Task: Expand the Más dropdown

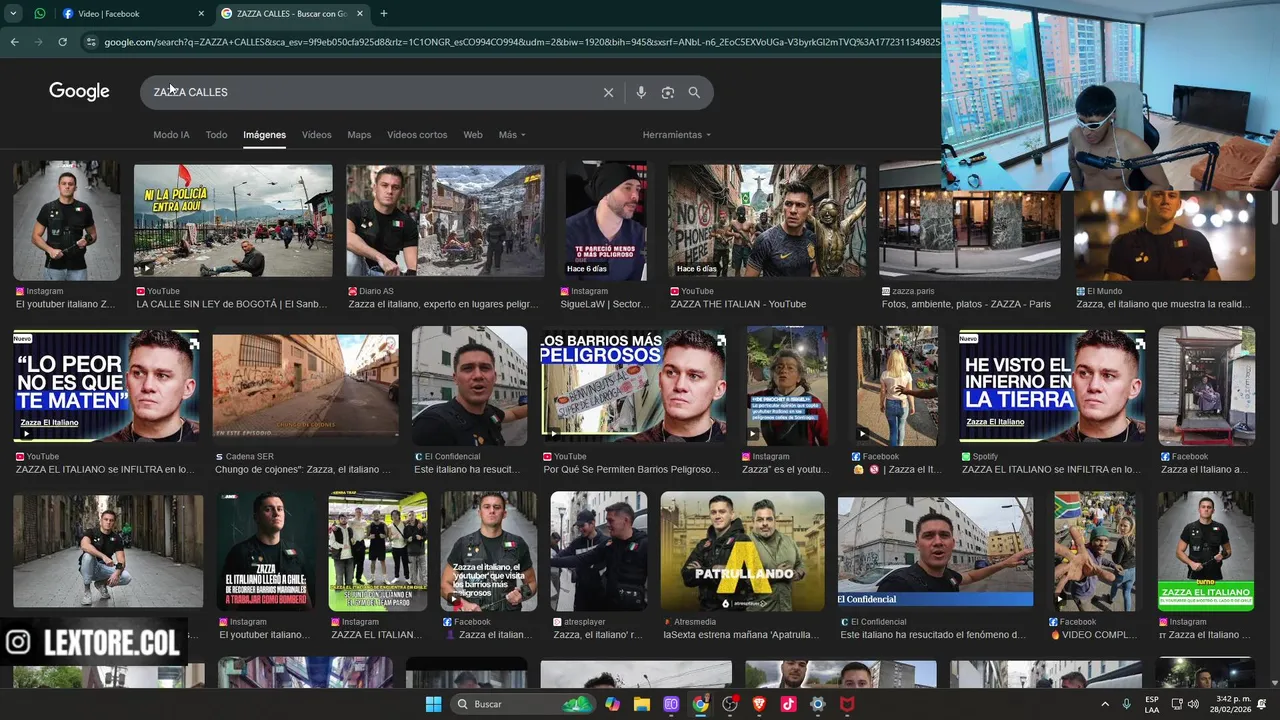Action: 512,135
